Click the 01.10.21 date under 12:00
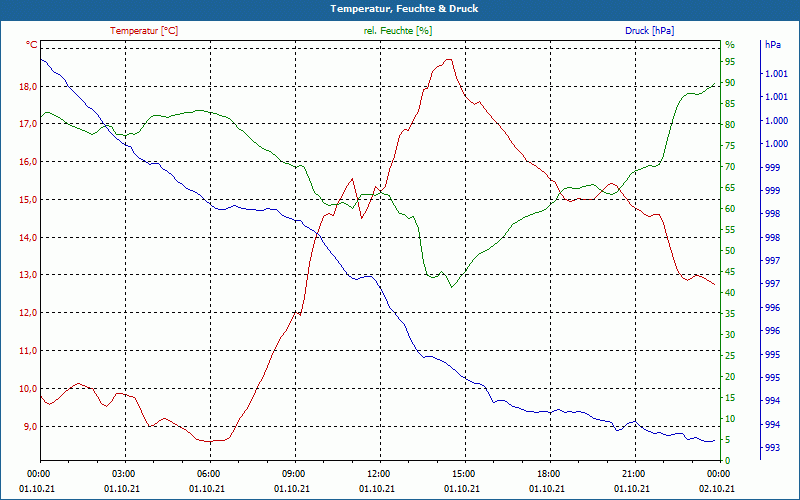 coord(377,488)
